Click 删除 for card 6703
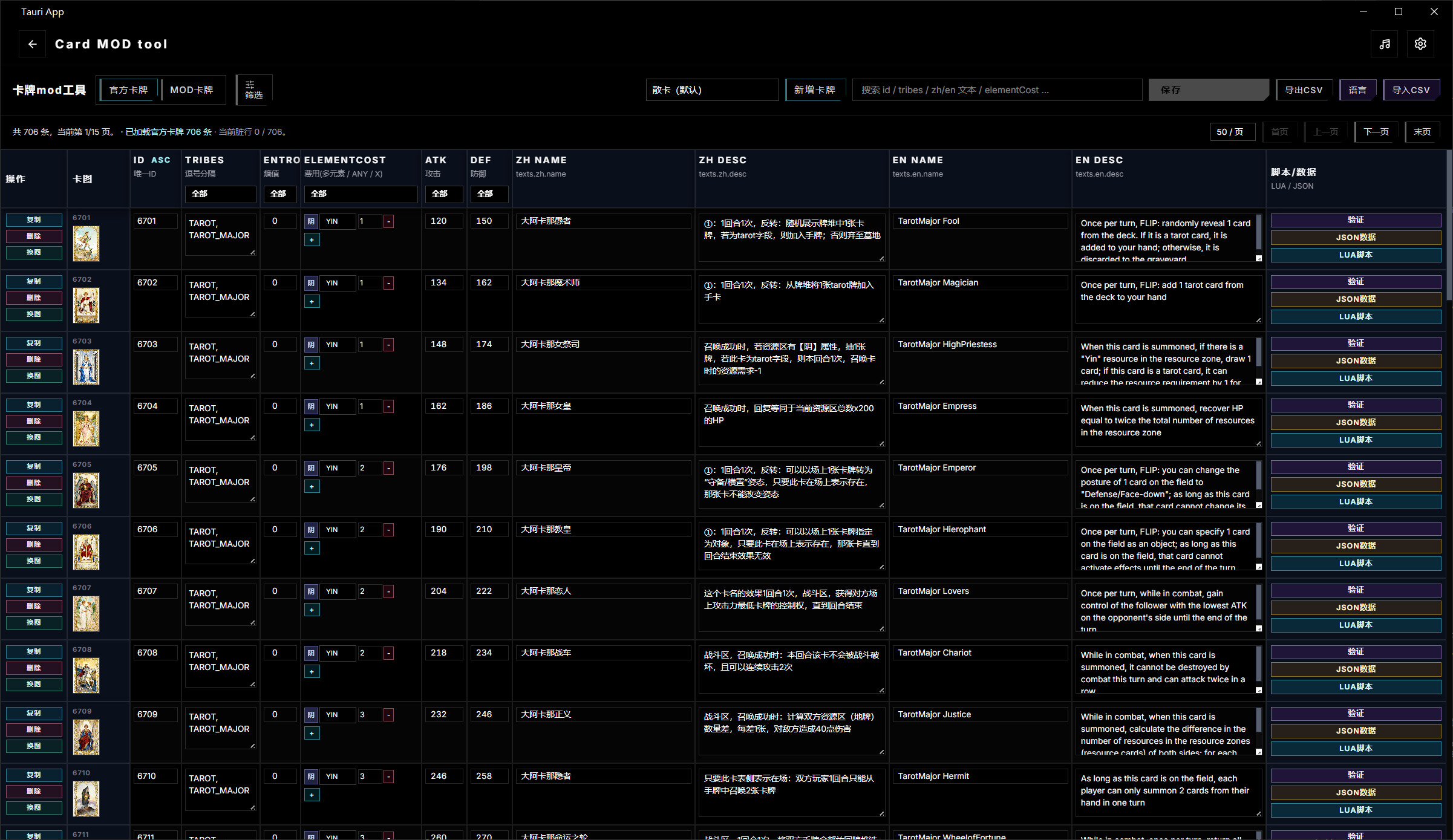This screenshot has height=840, width=1453. 34,360
